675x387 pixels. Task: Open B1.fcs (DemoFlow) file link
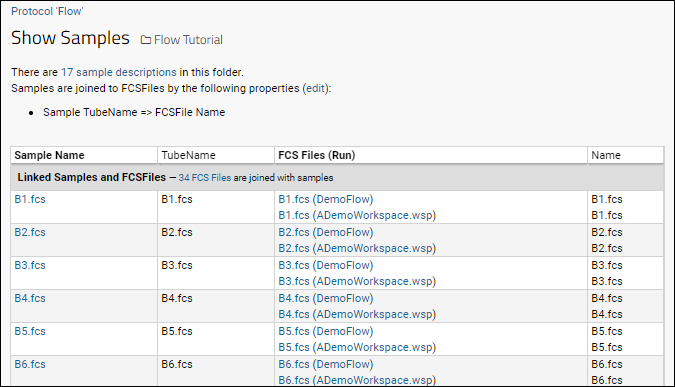(325, 199)
